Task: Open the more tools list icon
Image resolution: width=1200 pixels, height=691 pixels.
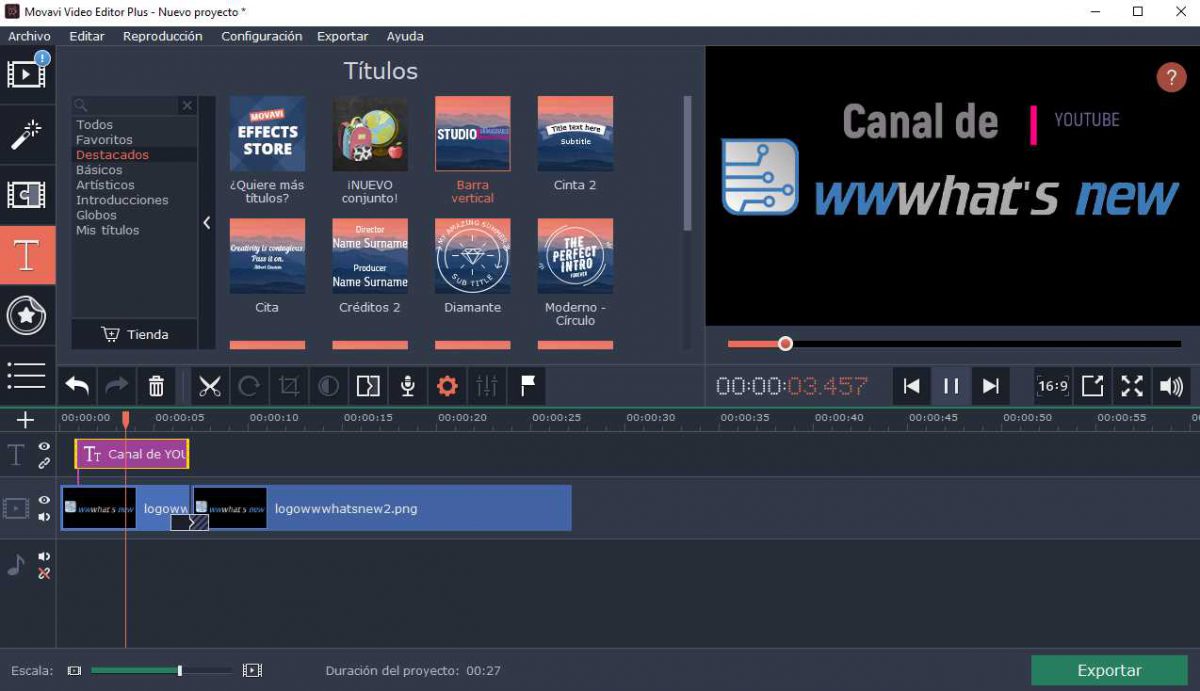Action: point(27,375)
